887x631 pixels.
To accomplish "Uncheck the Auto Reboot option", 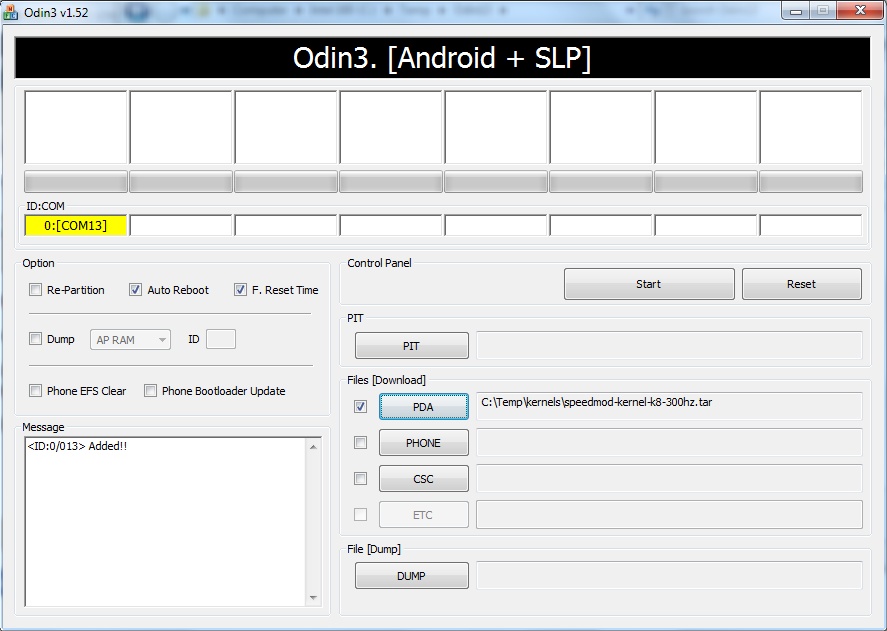I will pos(135,290).
